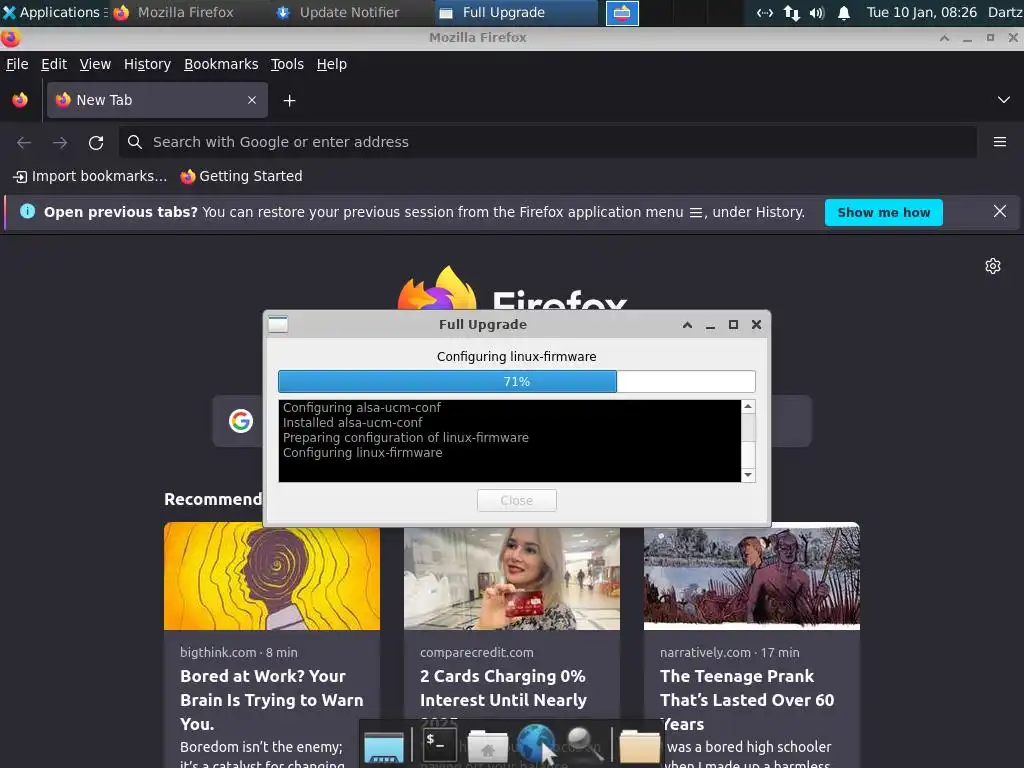
Task: Open the Bookmarks menu
Action: (221, 64)
